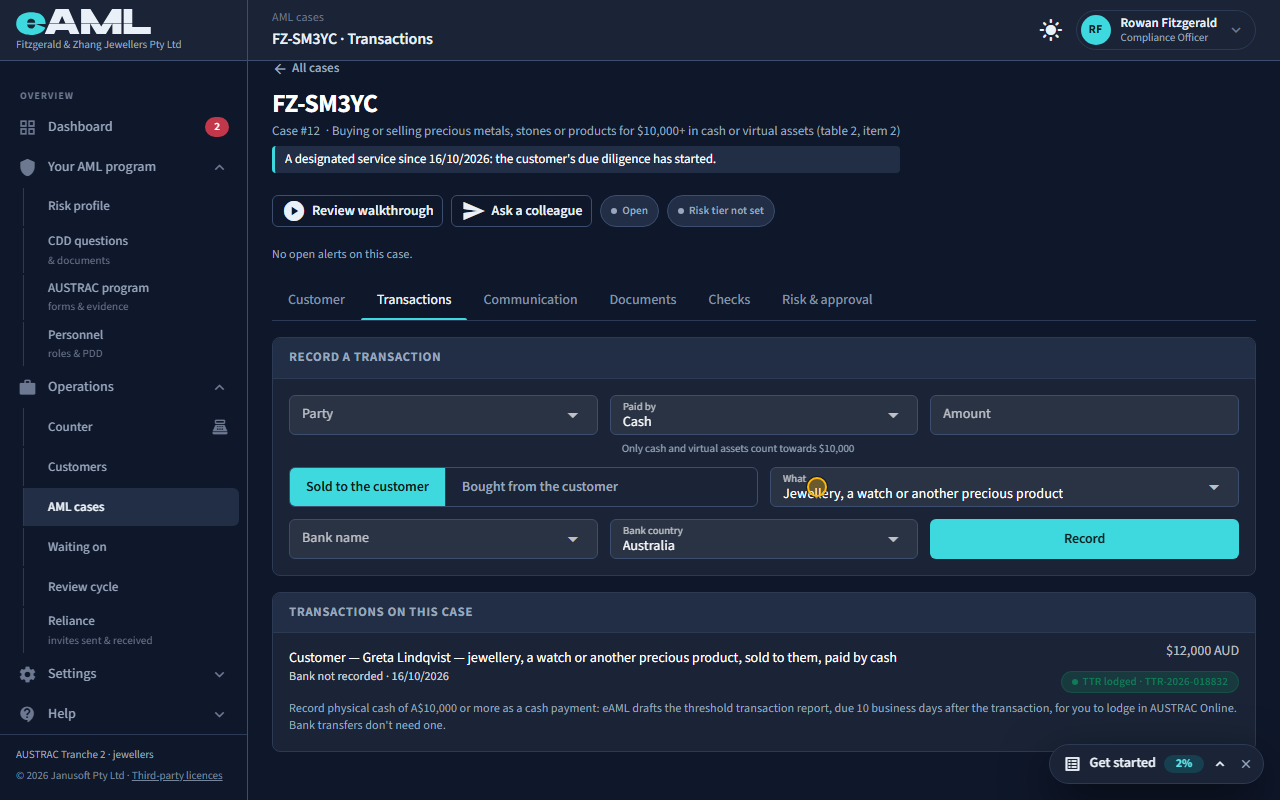The image size is (1280, 800).
Task: Click the 2% Get started progress indicator
Action: click(1183, 764)
